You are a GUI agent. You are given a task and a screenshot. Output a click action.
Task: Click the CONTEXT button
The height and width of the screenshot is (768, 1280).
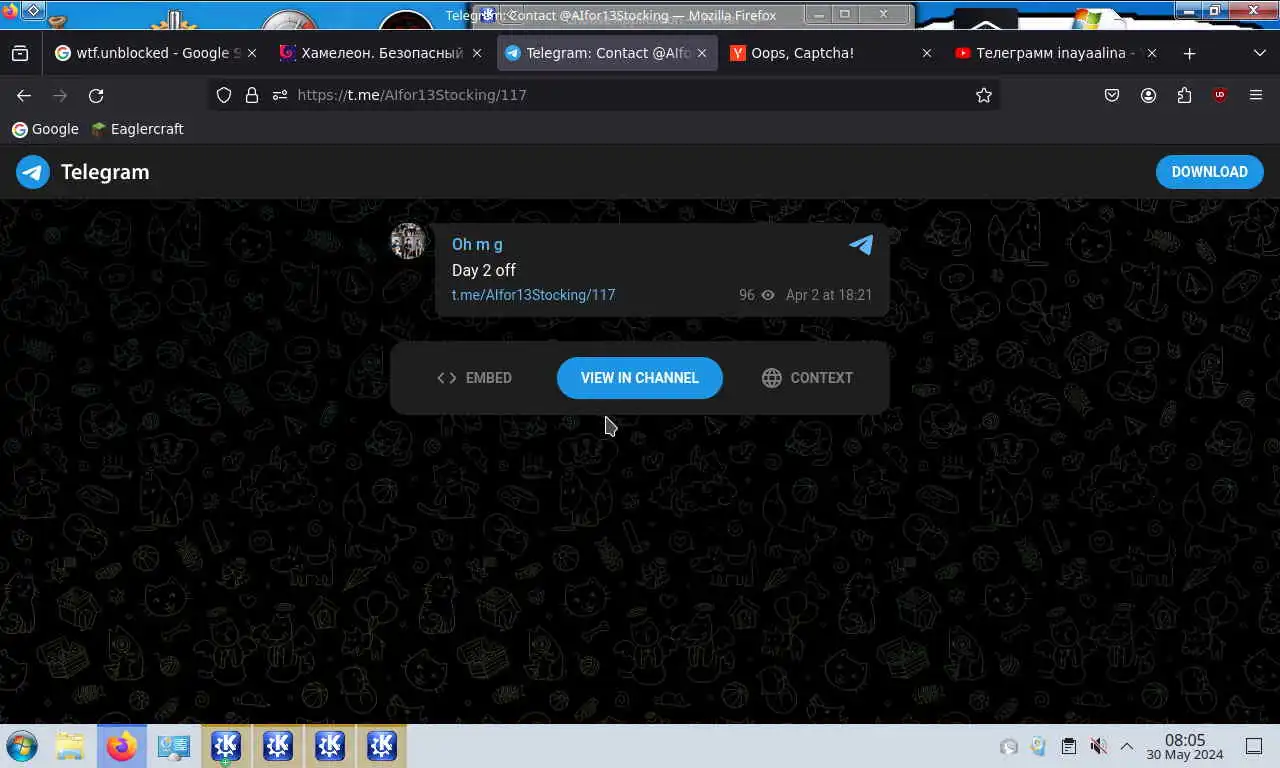pyautogui.click(x=807, y=378)
